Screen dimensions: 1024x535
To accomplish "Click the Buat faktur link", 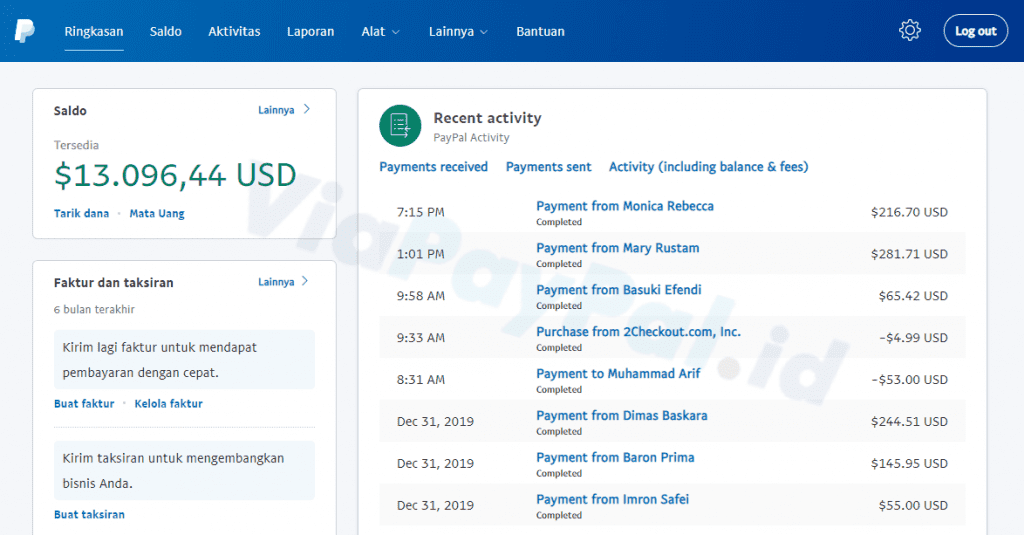I will click(x=84, y=404).
